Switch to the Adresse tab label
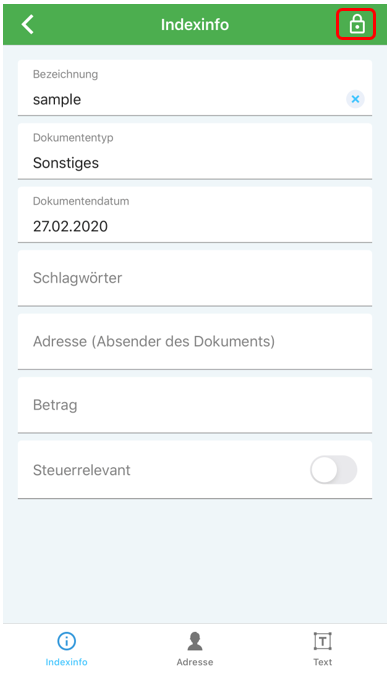Image resolution: width=392 pixels, height=681 pixels. click(195, 662)
